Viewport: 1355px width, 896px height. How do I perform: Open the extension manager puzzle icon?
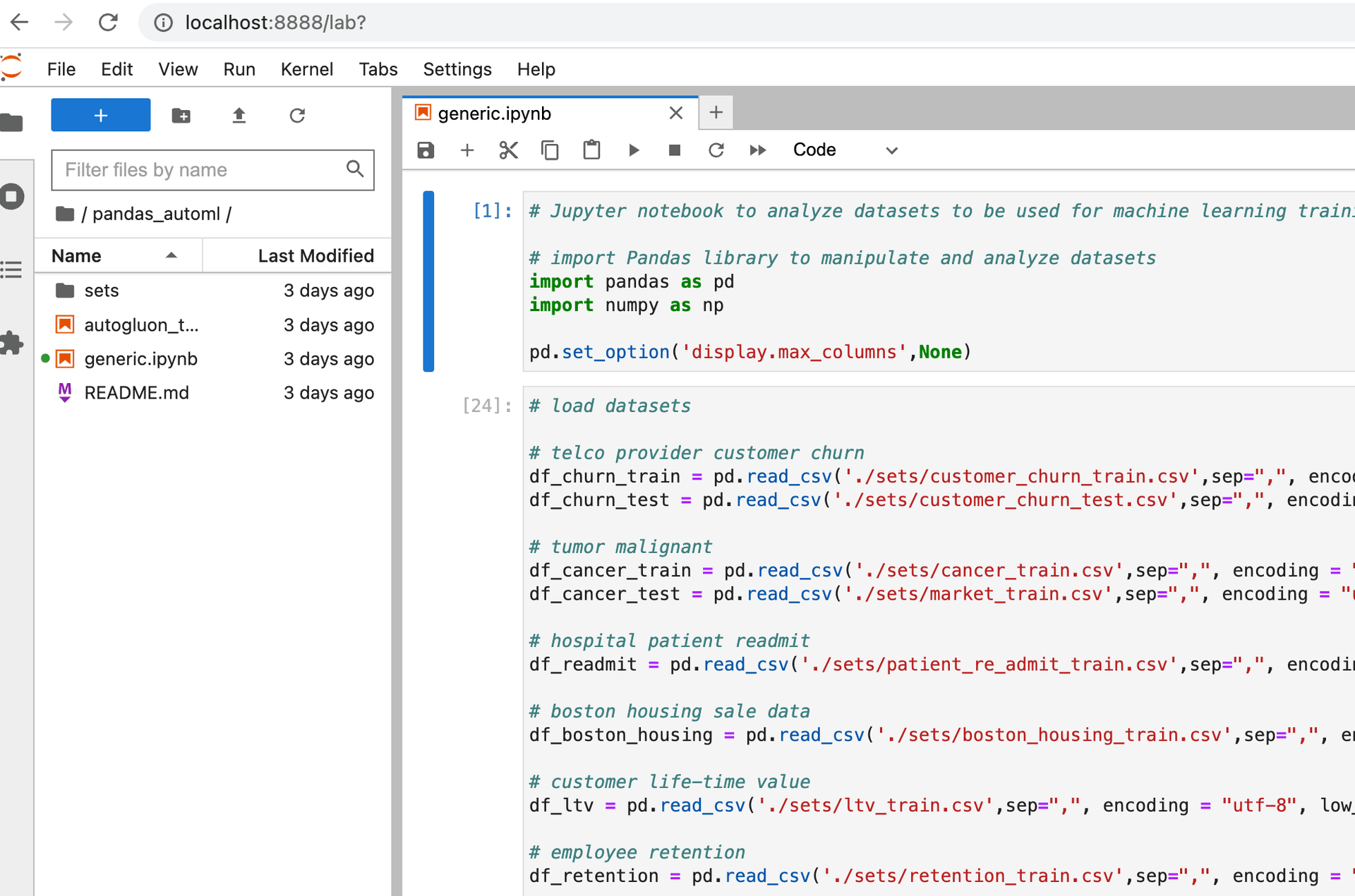coord(12,344)
